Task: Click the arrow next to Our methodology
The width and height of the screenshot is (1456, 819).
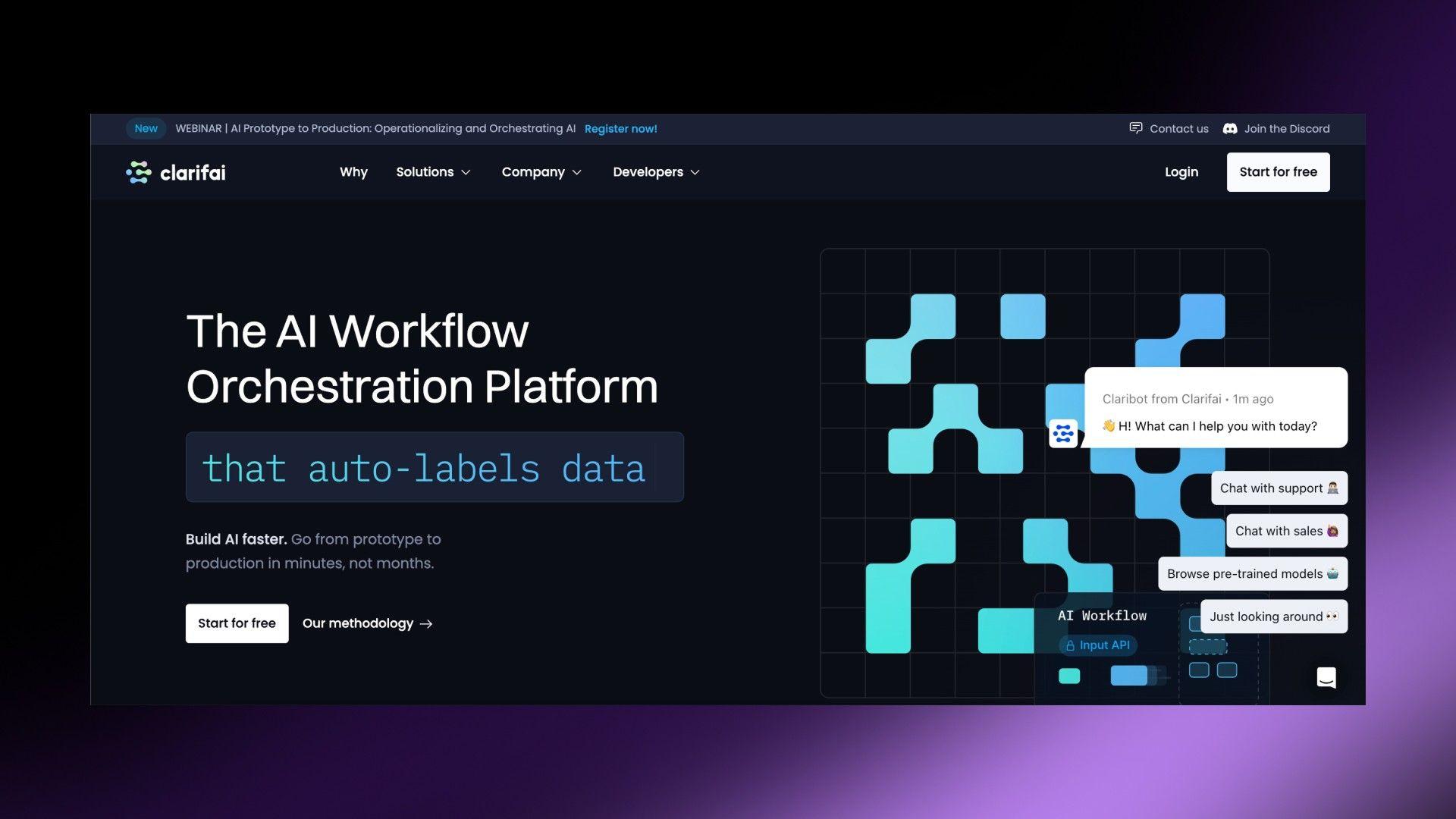Action: pos(426,623)
